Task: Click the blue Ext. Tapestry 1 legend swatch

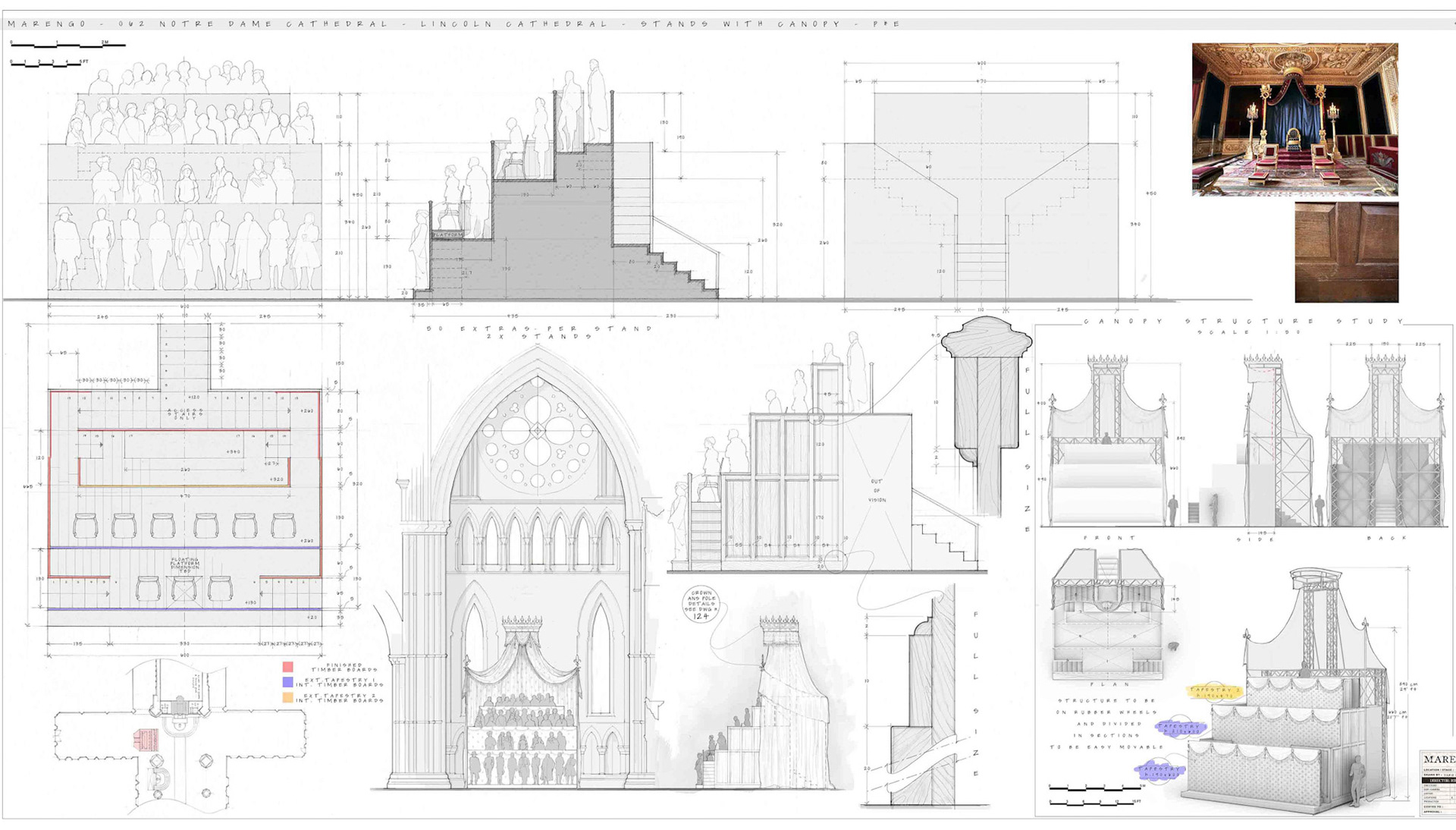Action: (288, 682)
